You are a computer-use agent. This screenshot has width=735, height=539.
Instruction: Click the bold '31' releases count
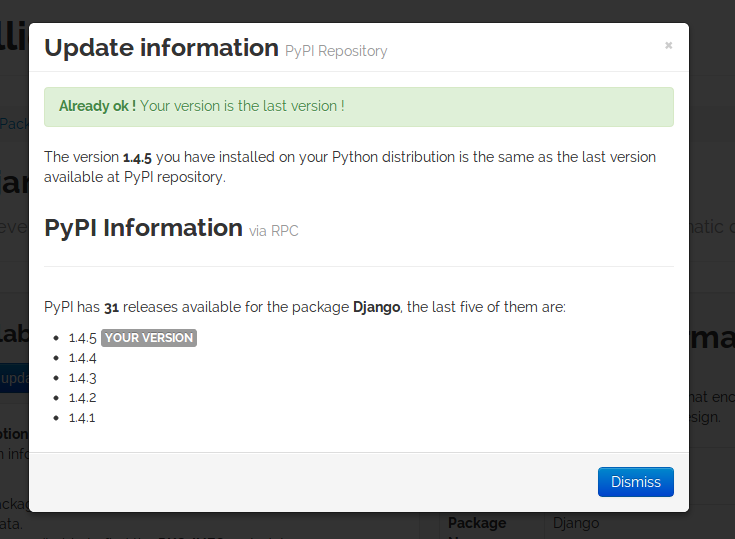[x=111, y=307]
